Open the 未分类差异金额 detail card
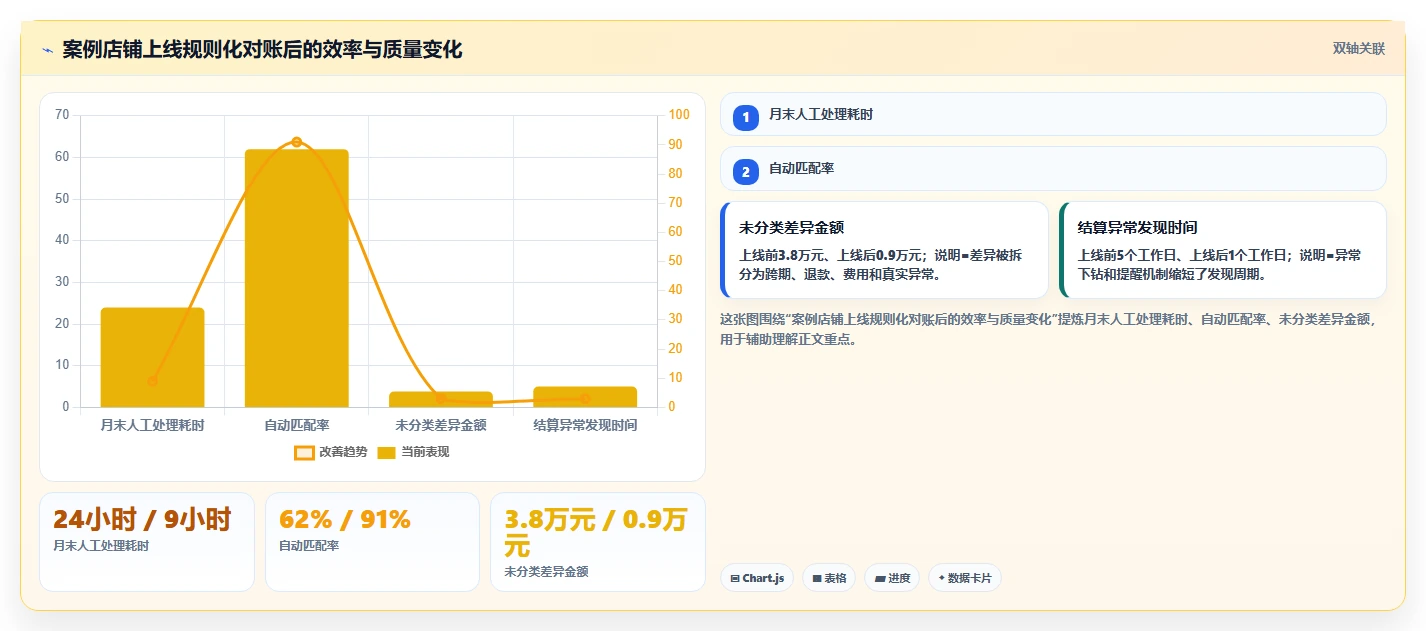The width and height of the screenshot is (1426, 631). (884, 250)
